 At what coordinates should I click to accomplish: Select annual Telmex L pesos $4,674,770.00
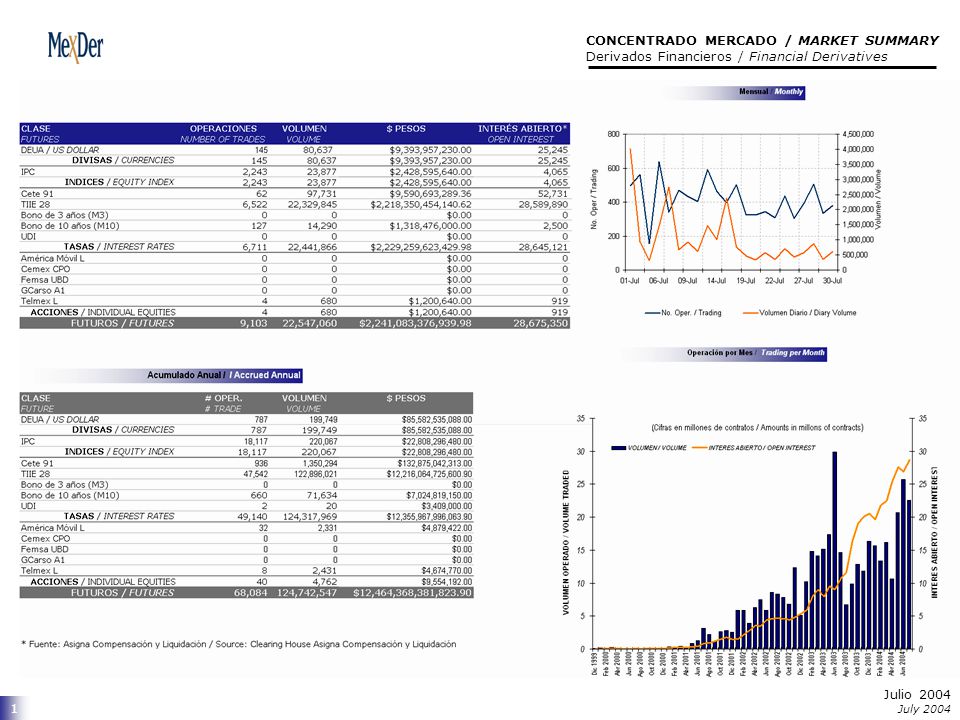click(447, 571)
